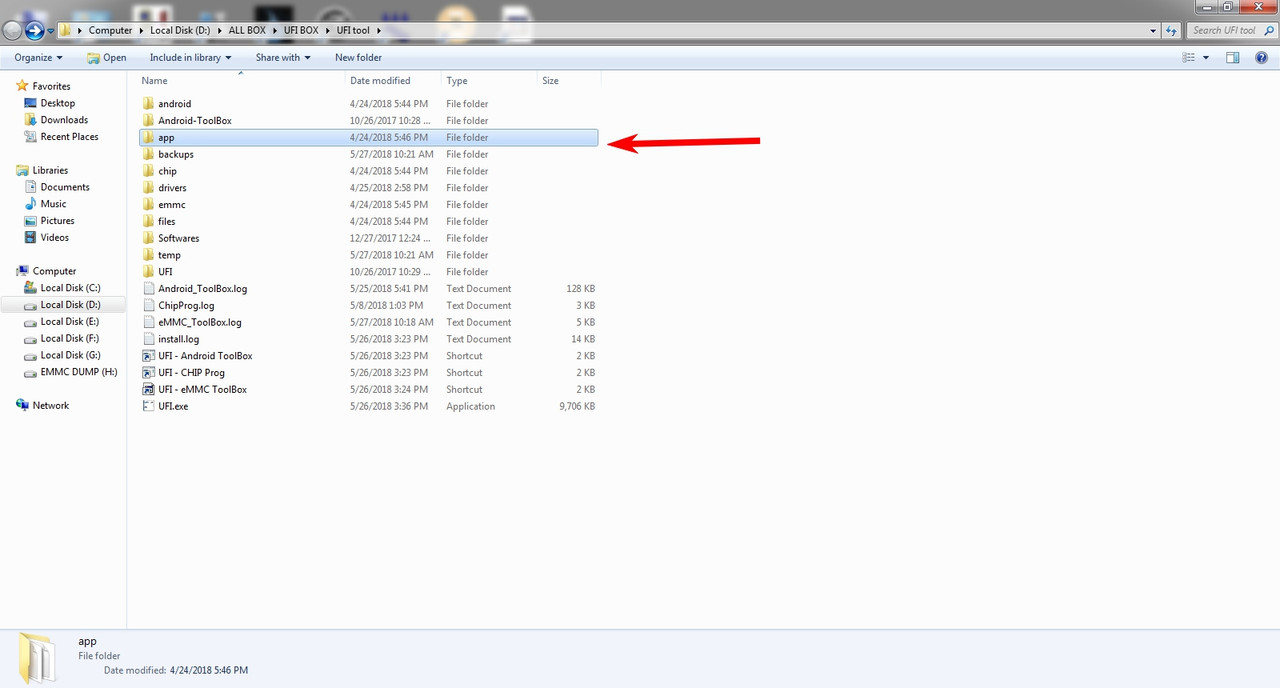Select Favorites in the navigation pane

(x=51, y=86)
